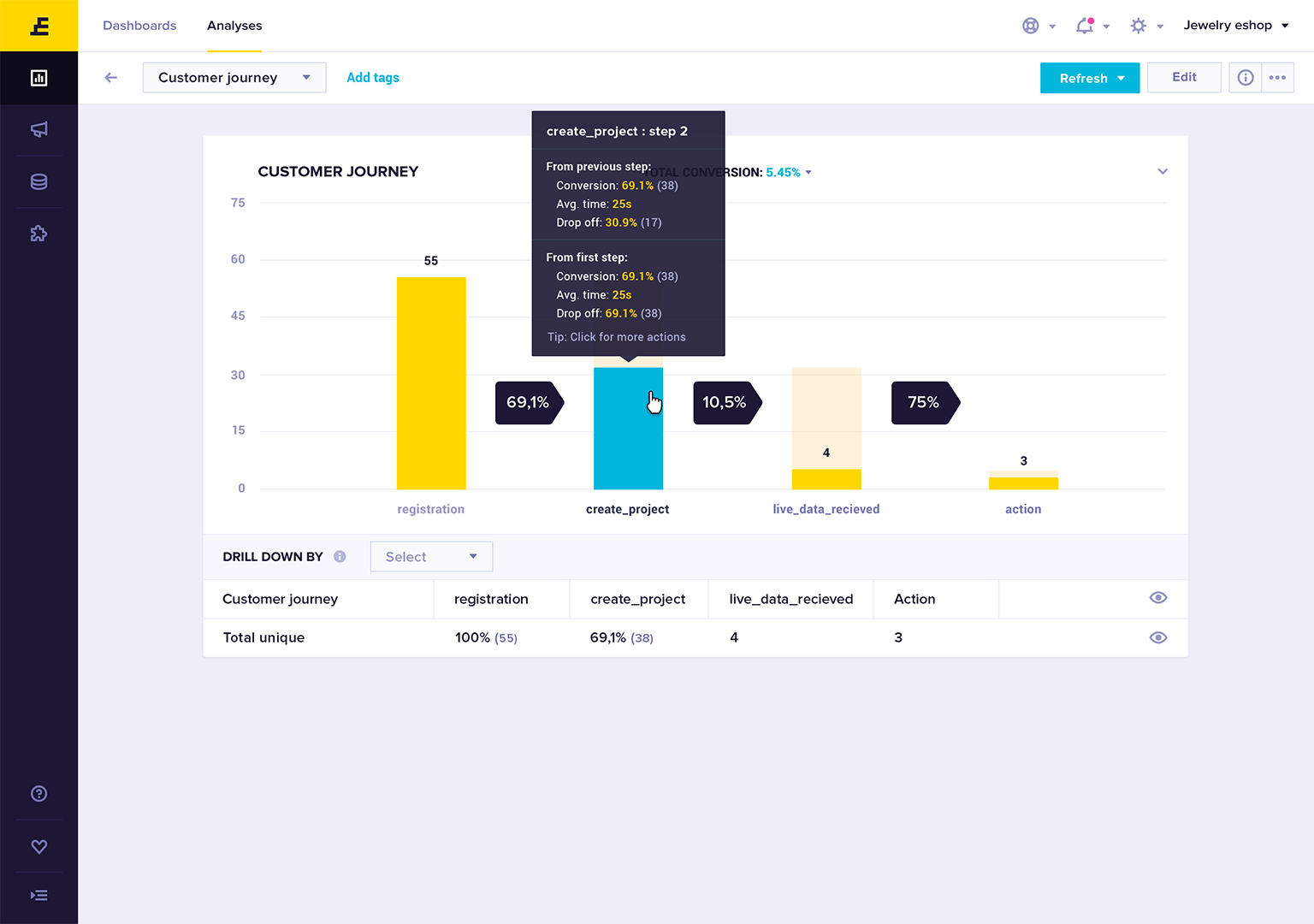Go back using the left arrow
1314x924 pixels.
click(110, 78)
